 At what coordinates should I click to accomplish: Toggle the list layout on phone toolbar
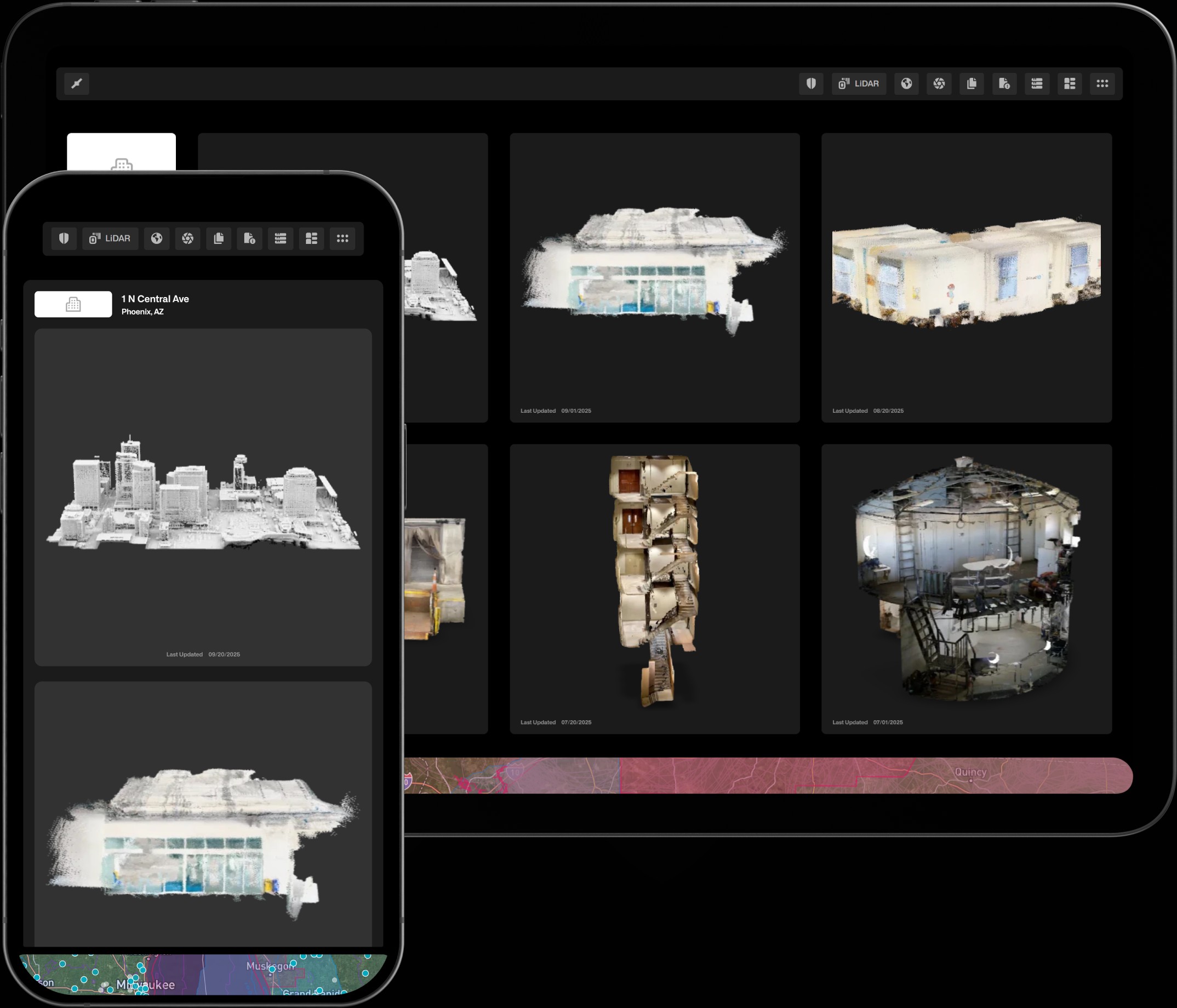280,238
